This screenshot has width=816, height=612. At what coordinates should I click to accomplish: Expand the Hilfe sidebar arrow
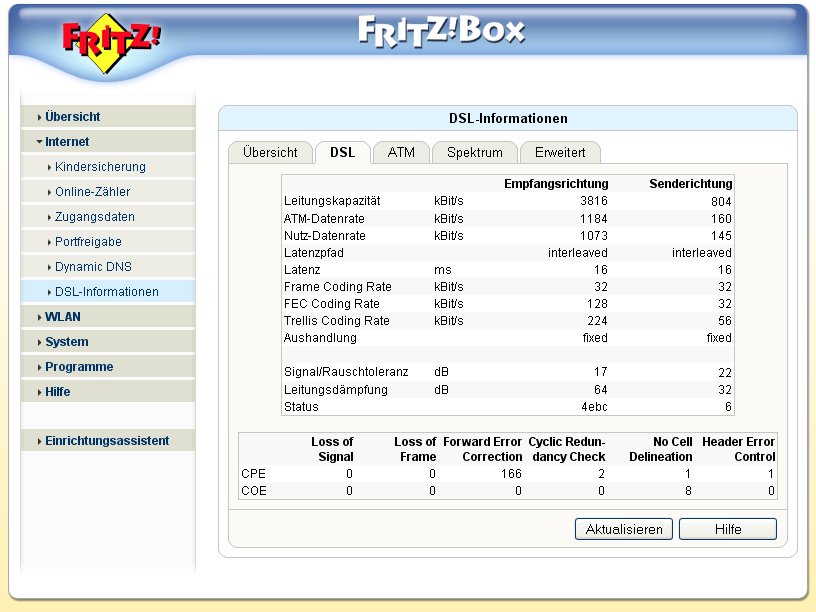point(40,392)
